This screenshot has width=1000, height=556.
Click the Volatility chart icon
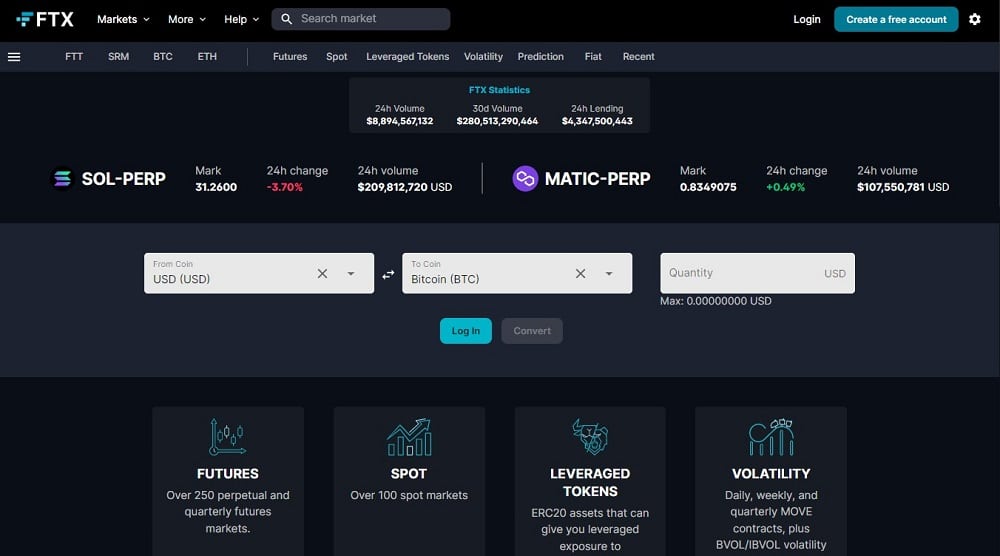click(771, 437)
